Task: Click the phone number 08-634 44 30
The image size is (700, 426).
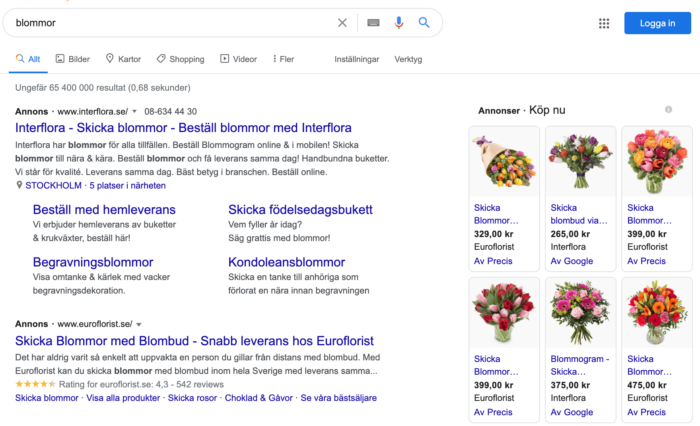Action: (x=170, y=111)
